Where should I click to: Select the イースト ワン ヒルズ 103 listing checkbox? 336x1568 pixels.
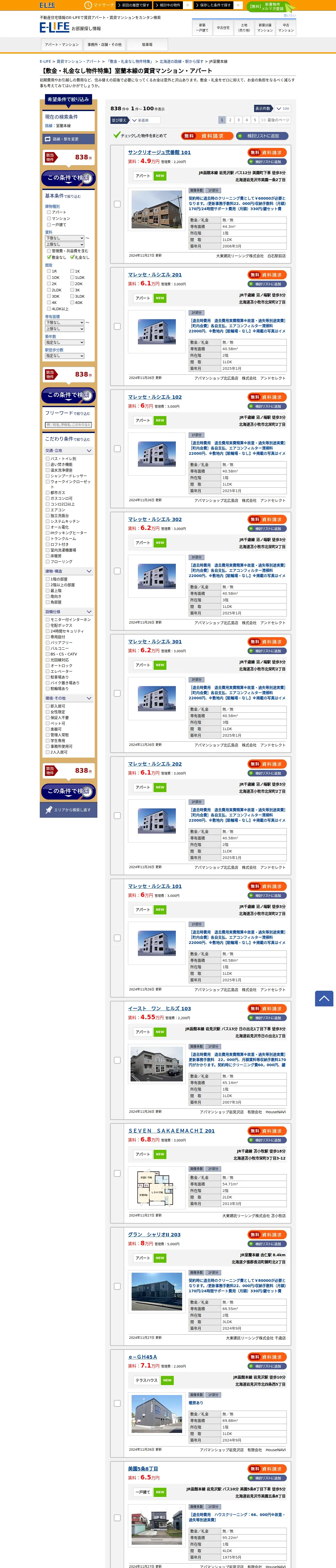117,1060
